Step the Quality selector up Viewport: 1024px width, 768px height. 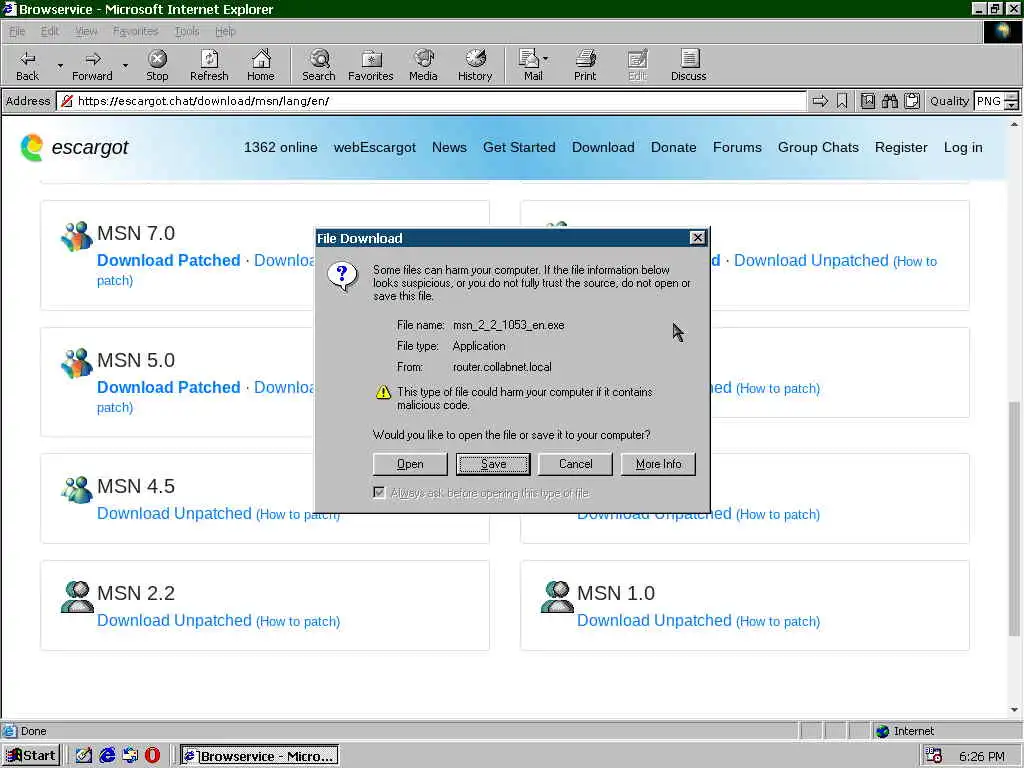[x=1012, y=97]
